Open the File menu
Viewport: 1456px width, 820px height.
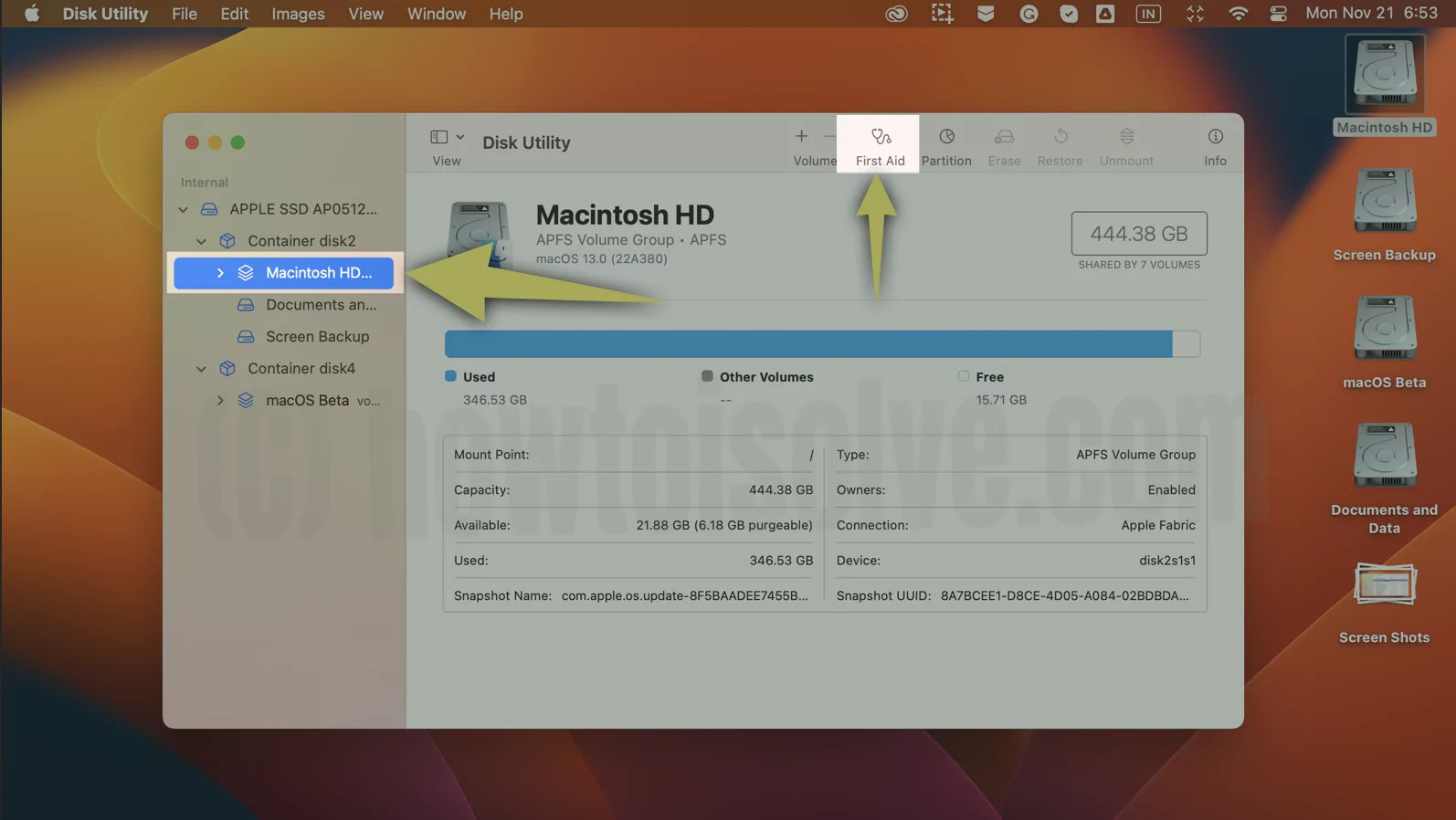[x=185, y=14]
